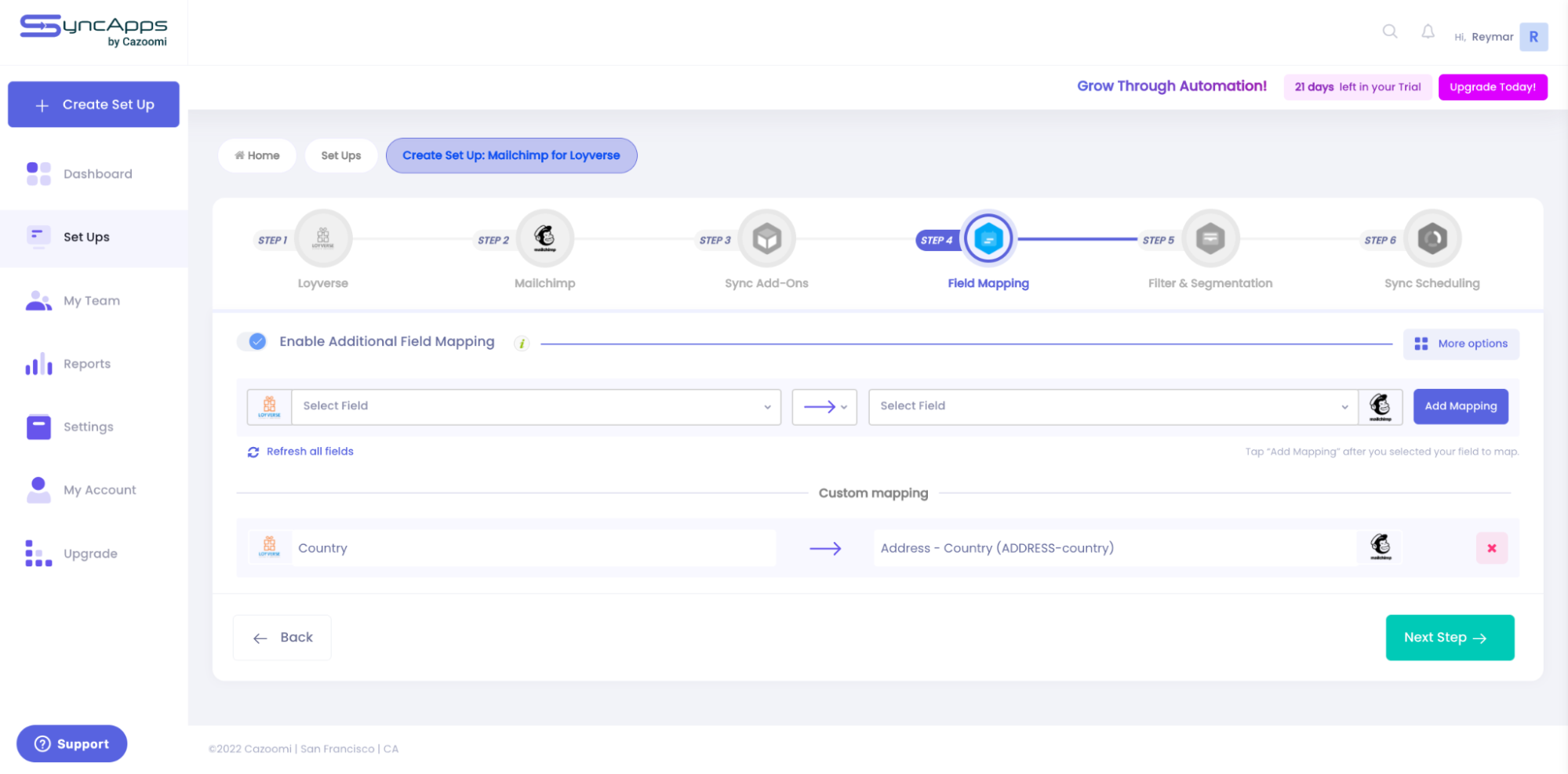Click the Home breadcrumb
The height and width of the screenshot is (774, 1568).
pyautogui.click(x=256, y=155)
